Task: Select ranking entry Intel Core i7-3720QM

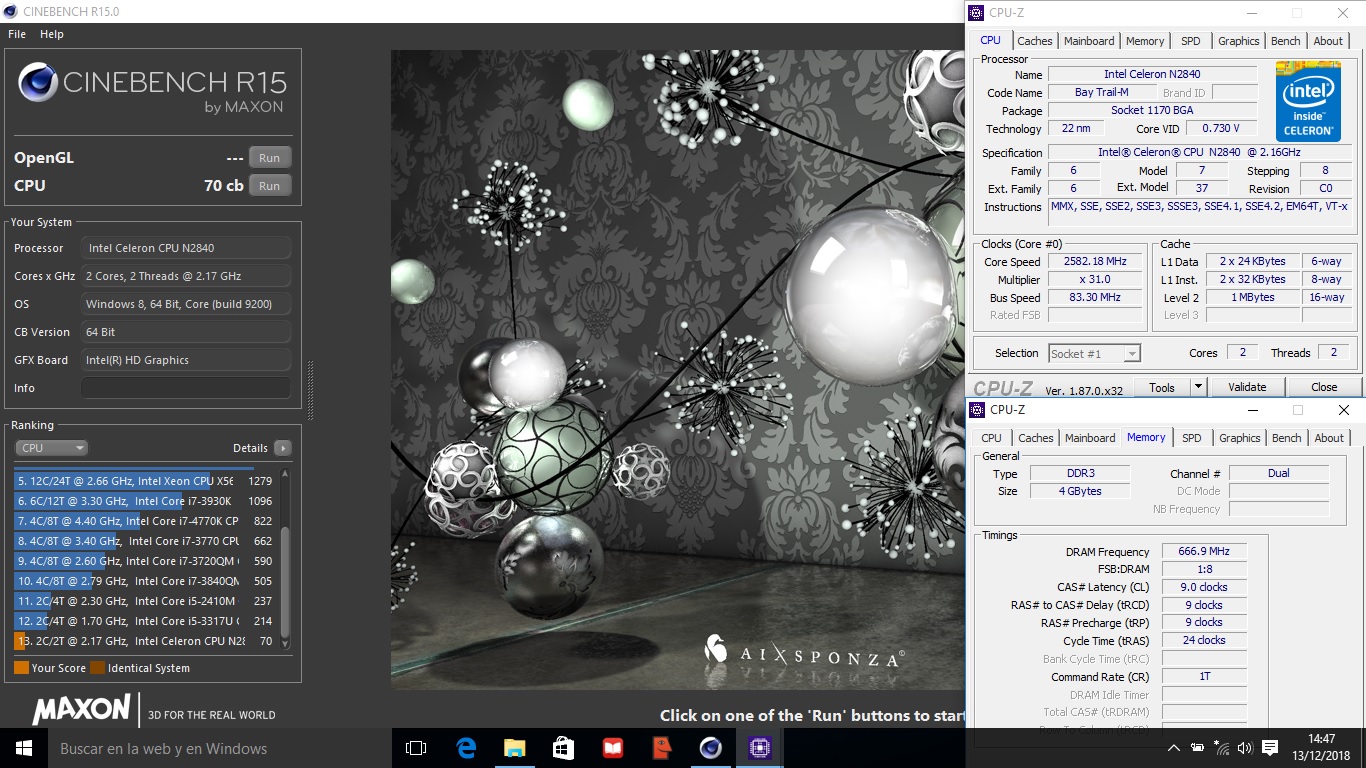Action: point(144,561)
